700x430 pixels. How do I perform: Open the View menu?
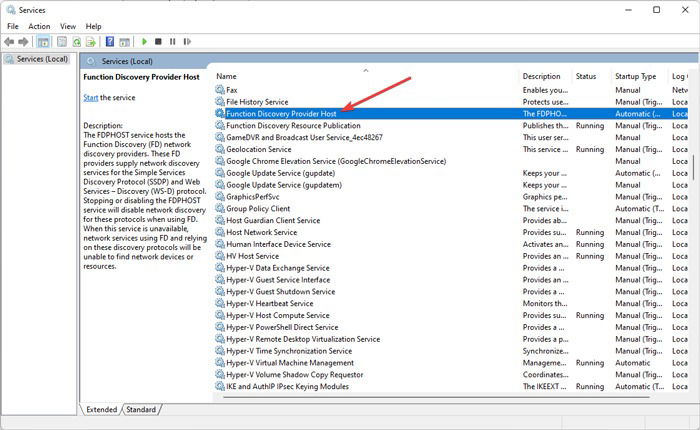click(68, 26)
